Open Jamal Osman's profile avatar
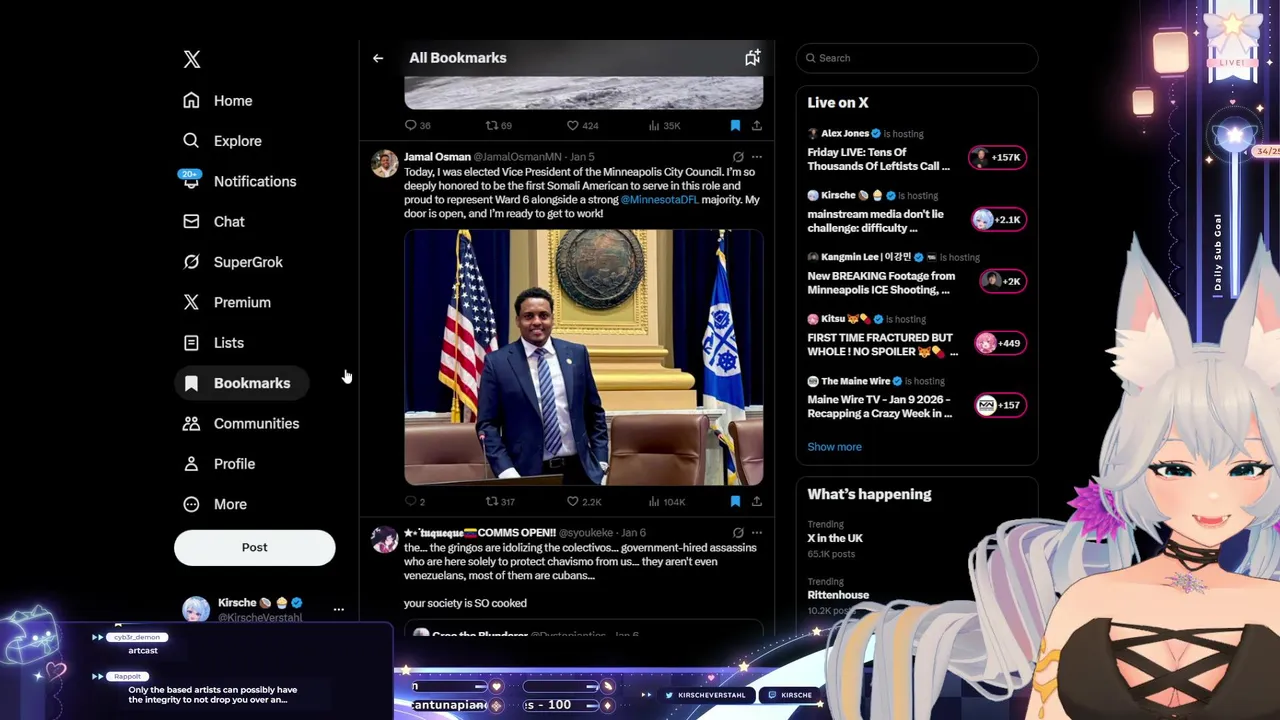 pos(384,163)
